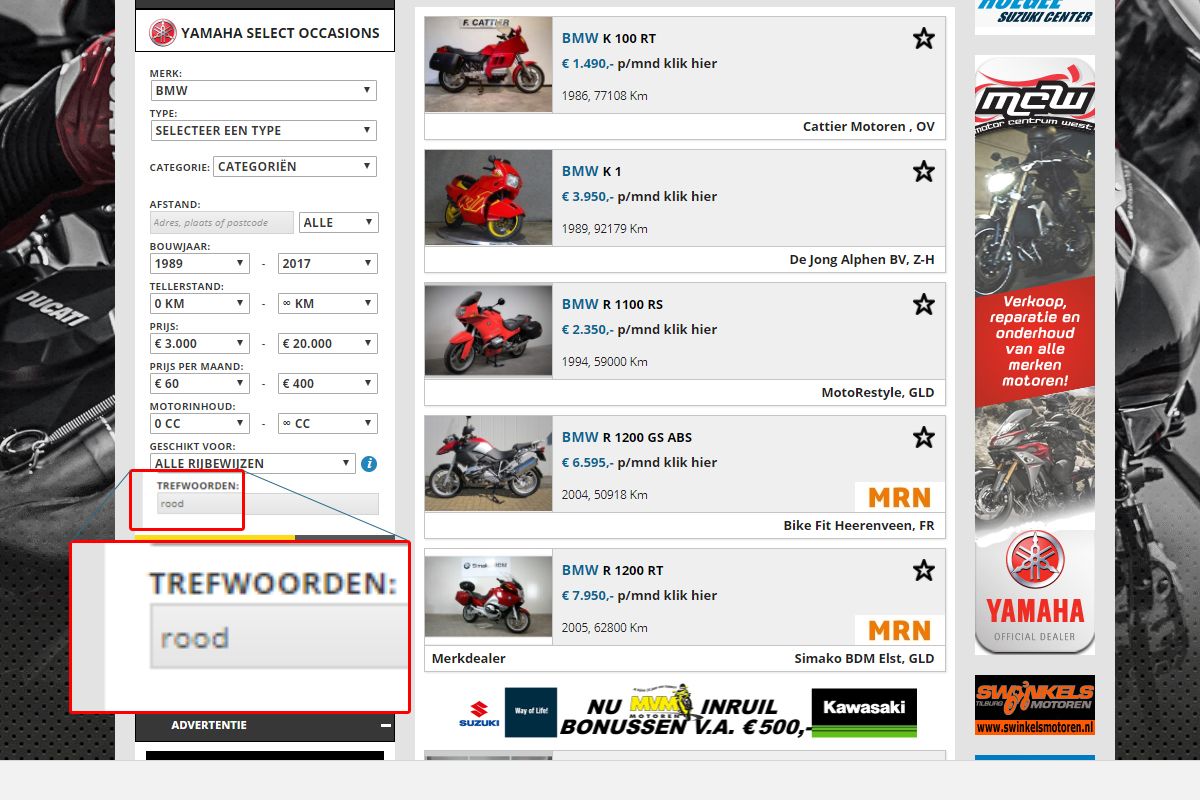Open the Selecteer een type dropdown
The height and width of the screenshot is (800, 1200).
(x=263, y=131)
